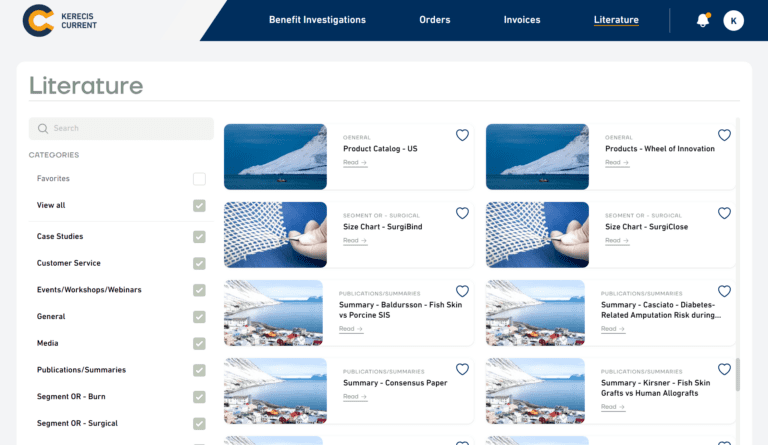
Task: Click the search magnifier icon
Action: (x=43, y=128)
